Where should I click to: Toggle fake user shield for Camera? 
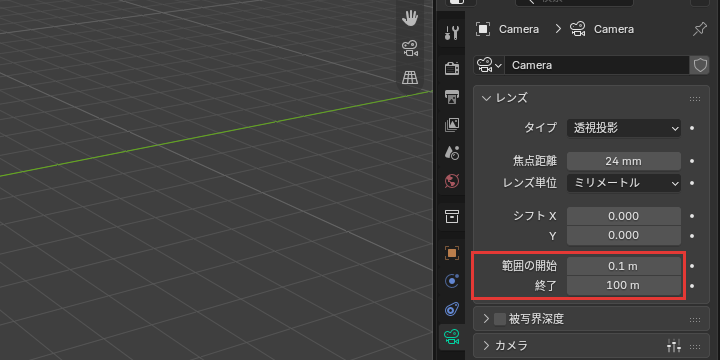[700, 65]
